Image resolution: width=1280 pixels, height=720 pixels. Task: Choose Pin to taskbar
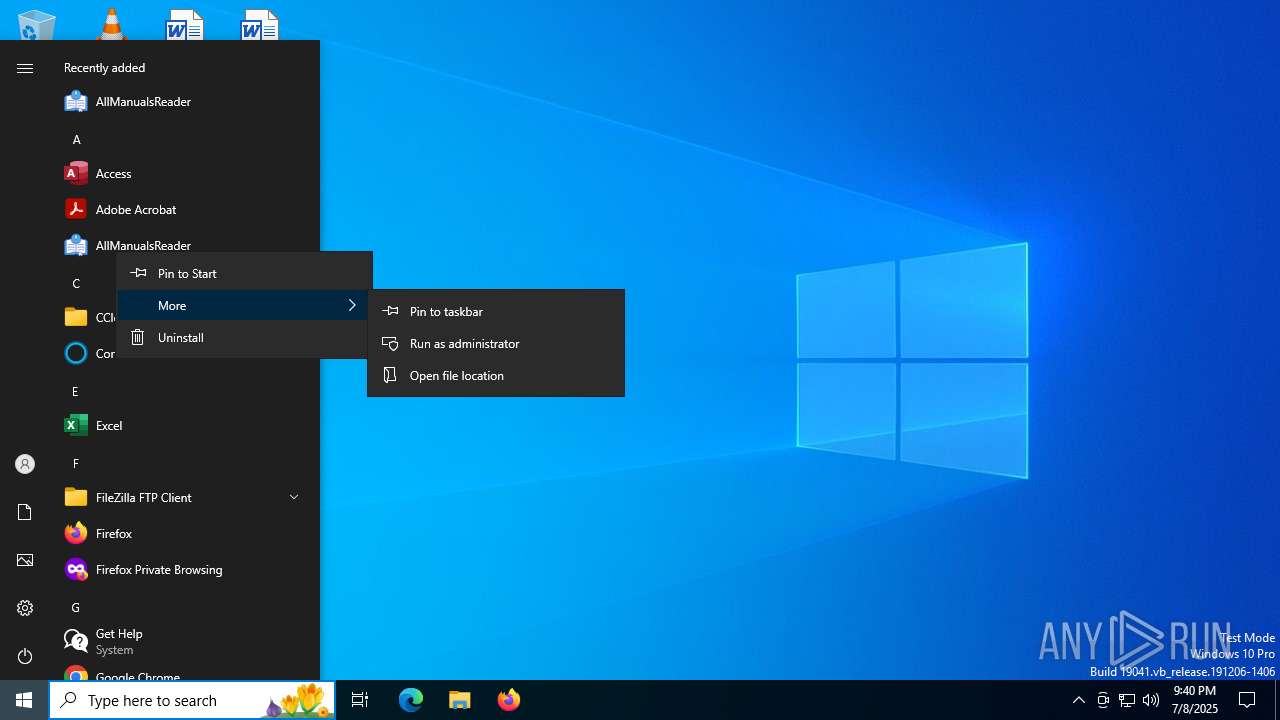tap(496, 312)
